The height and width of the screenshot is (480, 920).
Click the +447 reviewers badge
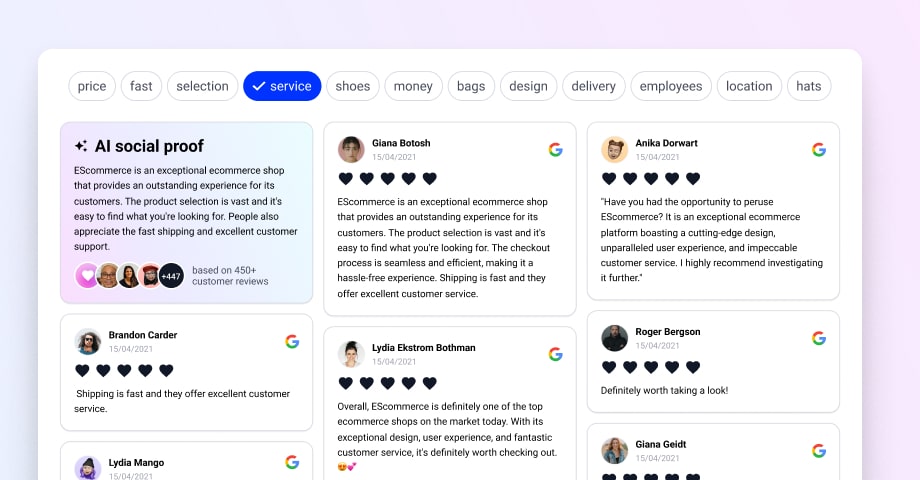point(171,275)
